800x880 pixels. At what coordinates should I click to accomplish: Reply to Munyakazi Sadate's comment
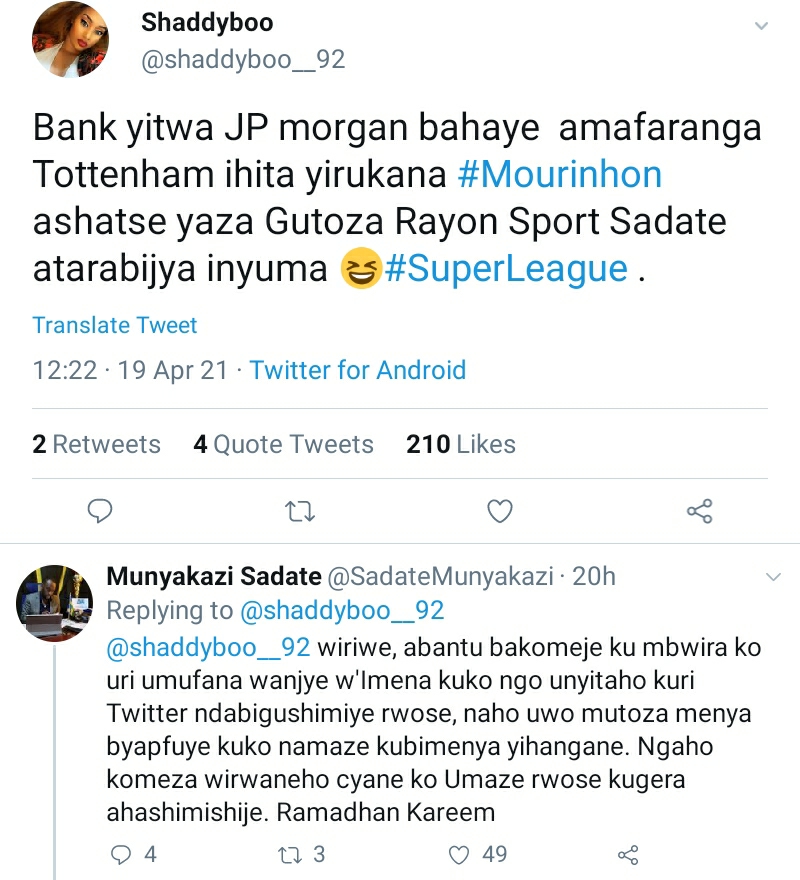pos(121,854)
